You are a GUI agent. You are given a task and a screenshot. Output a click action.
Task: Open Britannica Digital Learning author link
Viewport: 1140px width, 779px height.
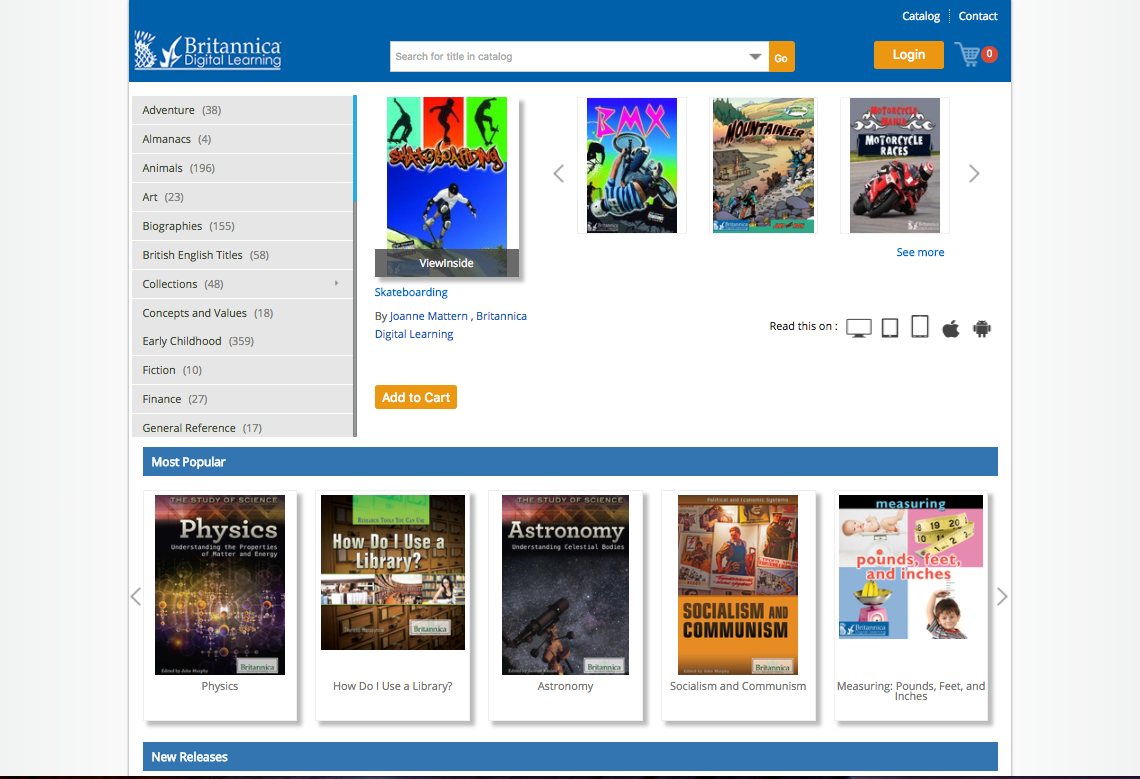(x=451, y=325)
